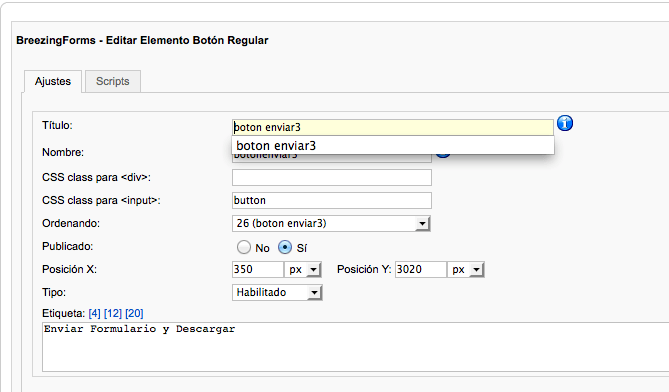Click the [20] Etiqueta size link
This screenshot has width=669, height=392.
(134, 314)
